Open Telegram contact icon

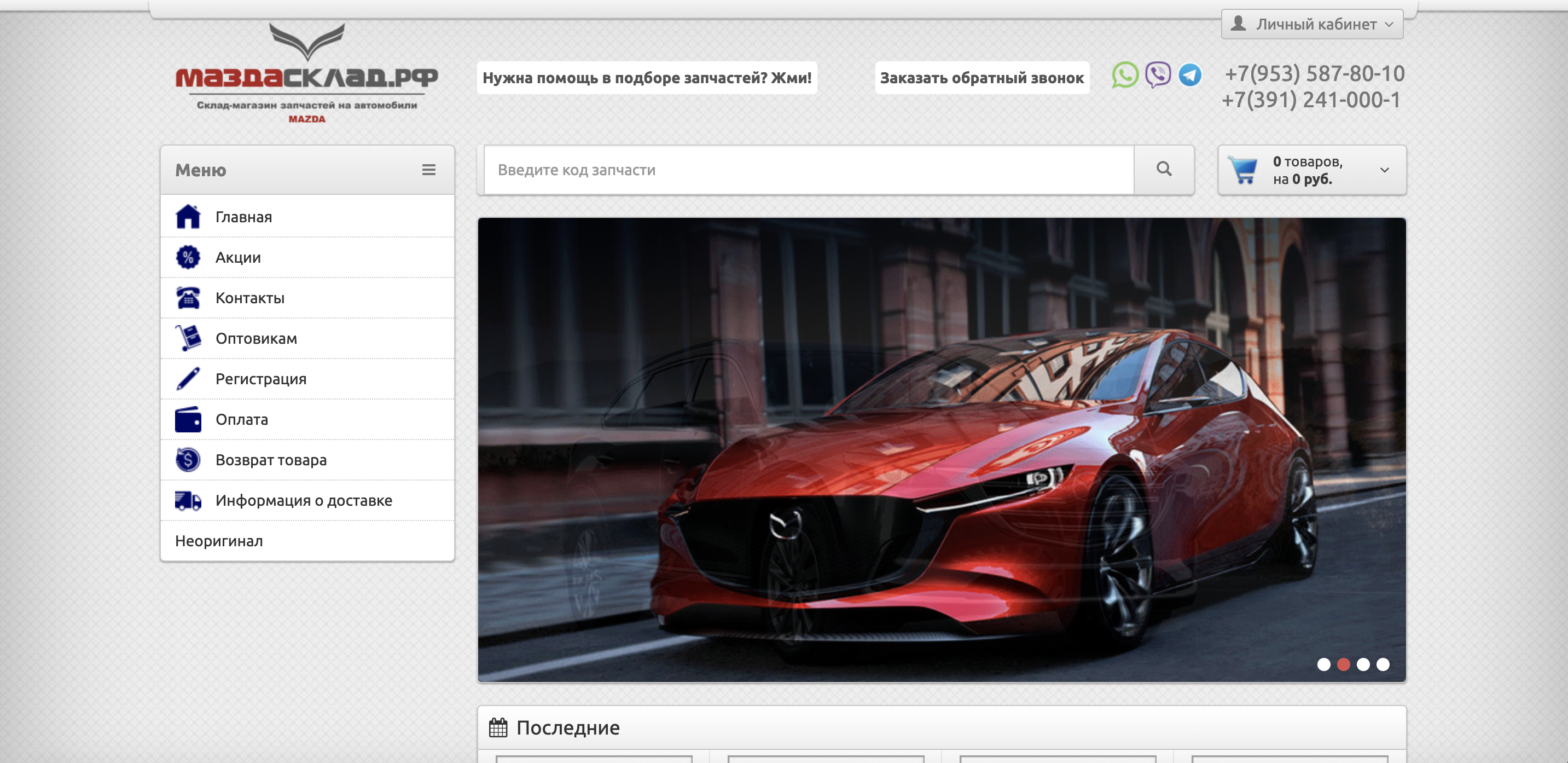tap(1189, 76)
